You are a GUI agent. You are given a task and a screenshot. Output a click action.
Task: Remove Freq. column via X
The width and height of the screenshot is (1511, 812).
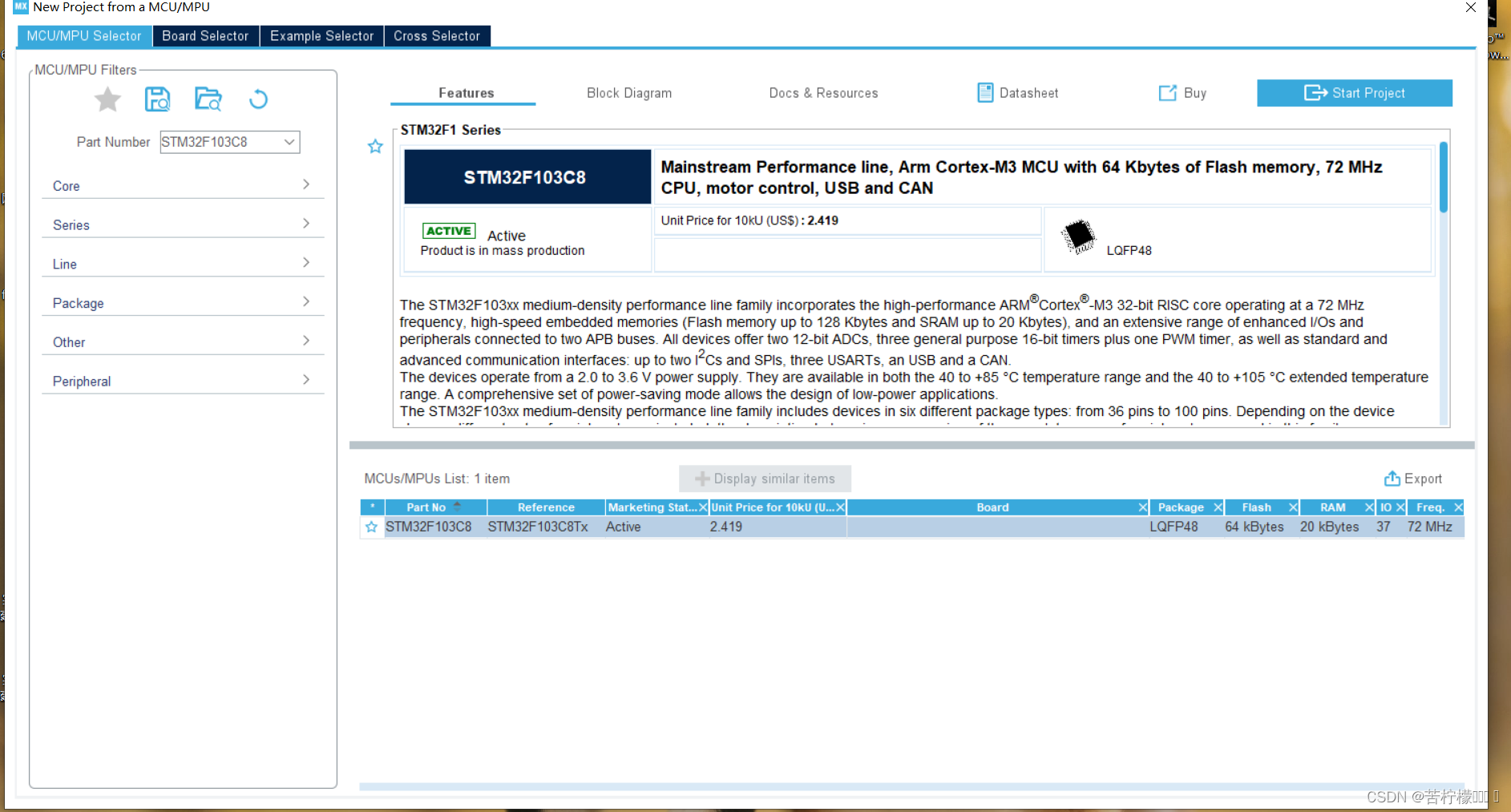(1458, 507)
